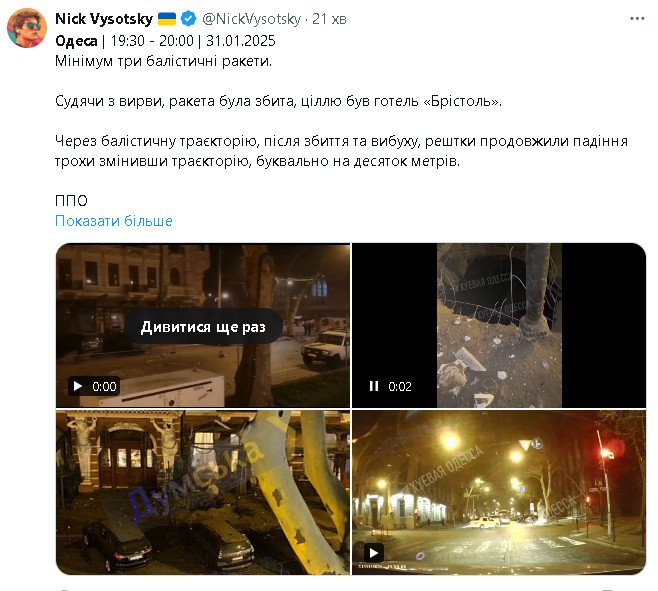Screen dimensions: 658x591
Task: Click the 0:00 time label on first video
Action: pos(104,386)
